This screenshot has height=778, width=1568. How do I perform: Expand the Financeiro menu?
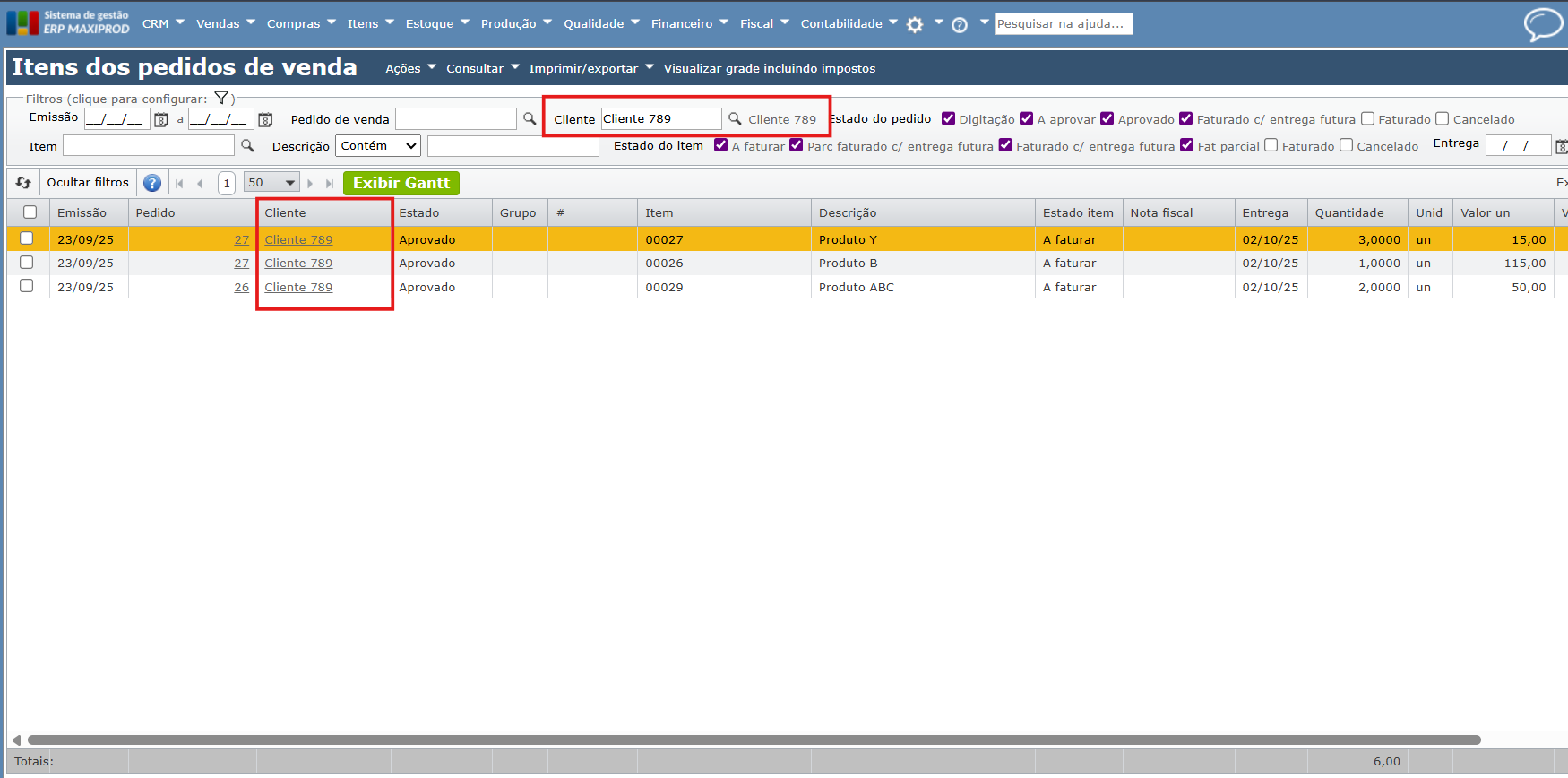click(690, 23)
